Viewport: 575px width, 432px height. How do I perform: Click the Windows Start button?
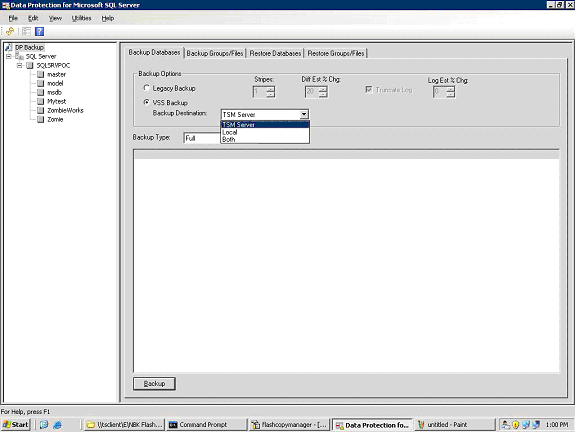tap(15, 425)
